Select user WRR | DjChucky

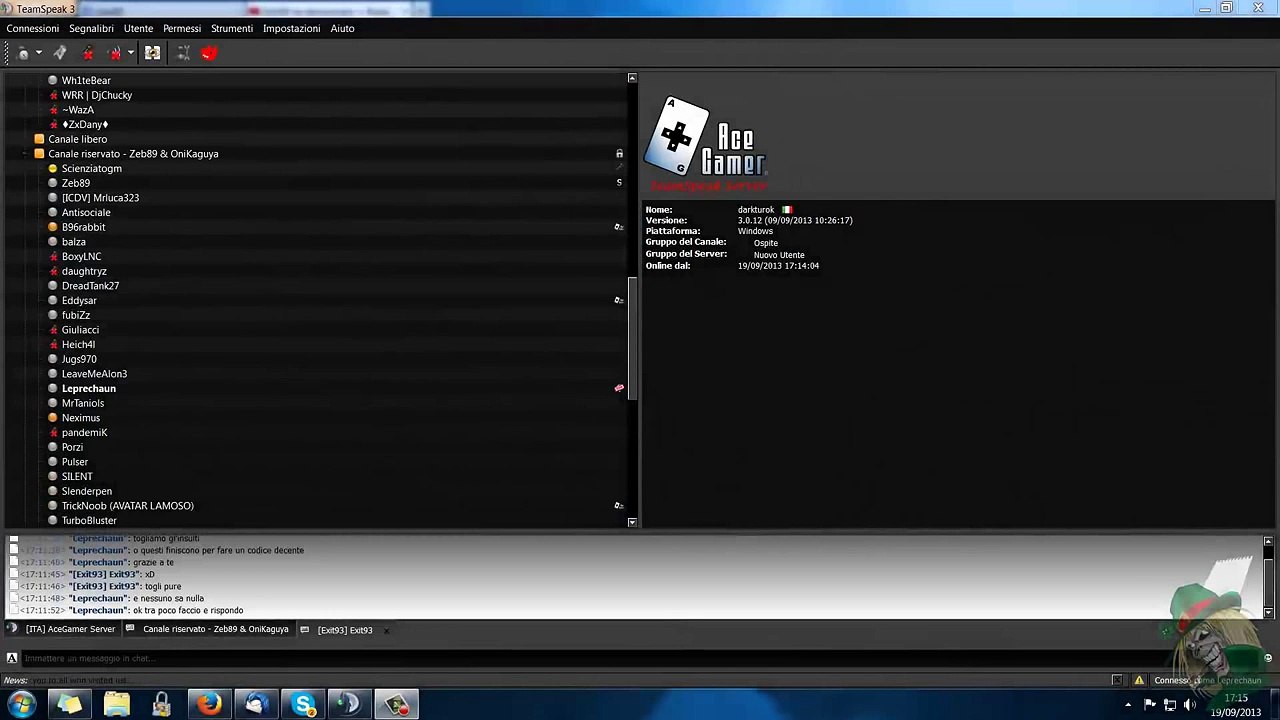point(97,95)
